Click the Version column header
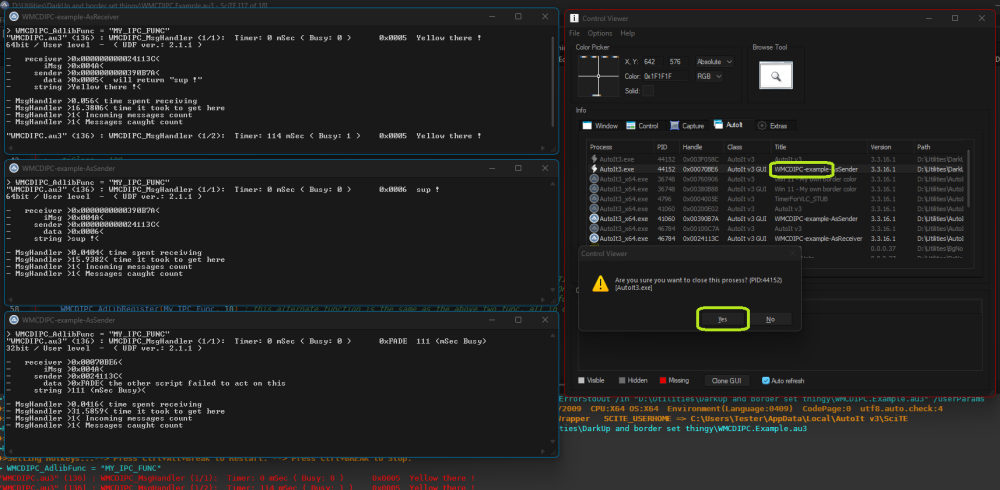The image size is (1000, 490). (890, 147)
